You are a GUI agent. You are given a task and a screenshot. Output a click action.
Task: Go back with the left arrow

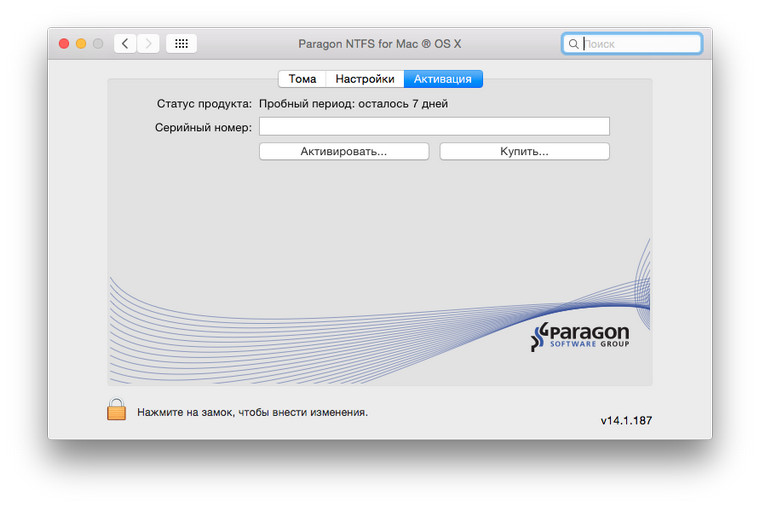pyautogui.click(x=125, y=44)
